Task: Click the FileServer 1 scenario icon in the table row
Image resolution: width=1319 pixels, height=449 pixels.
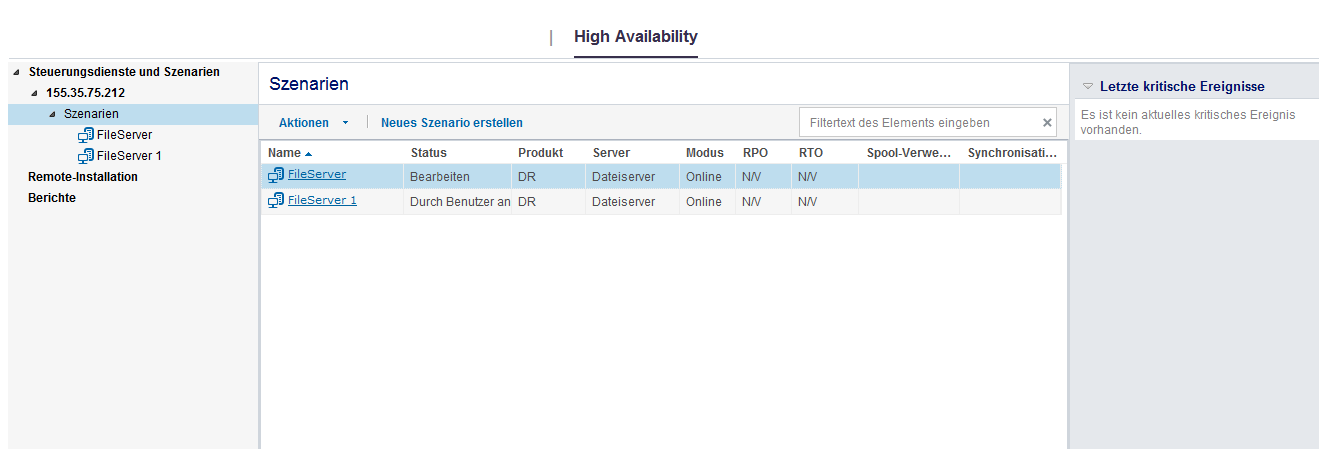Action: coord(276,201)
